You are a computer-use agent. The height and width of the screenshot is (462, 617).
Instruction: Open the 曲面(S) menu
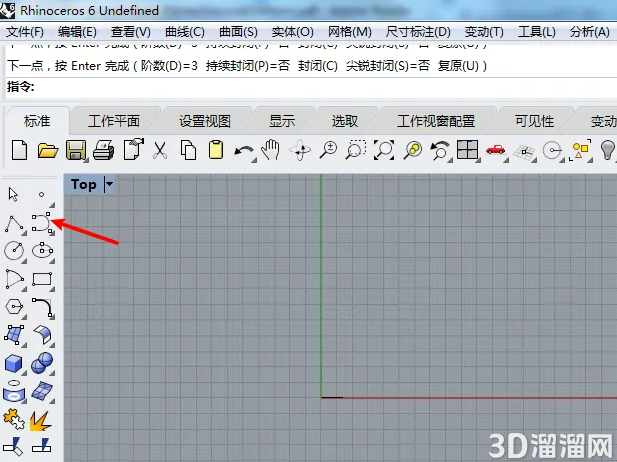click(238, 31)
